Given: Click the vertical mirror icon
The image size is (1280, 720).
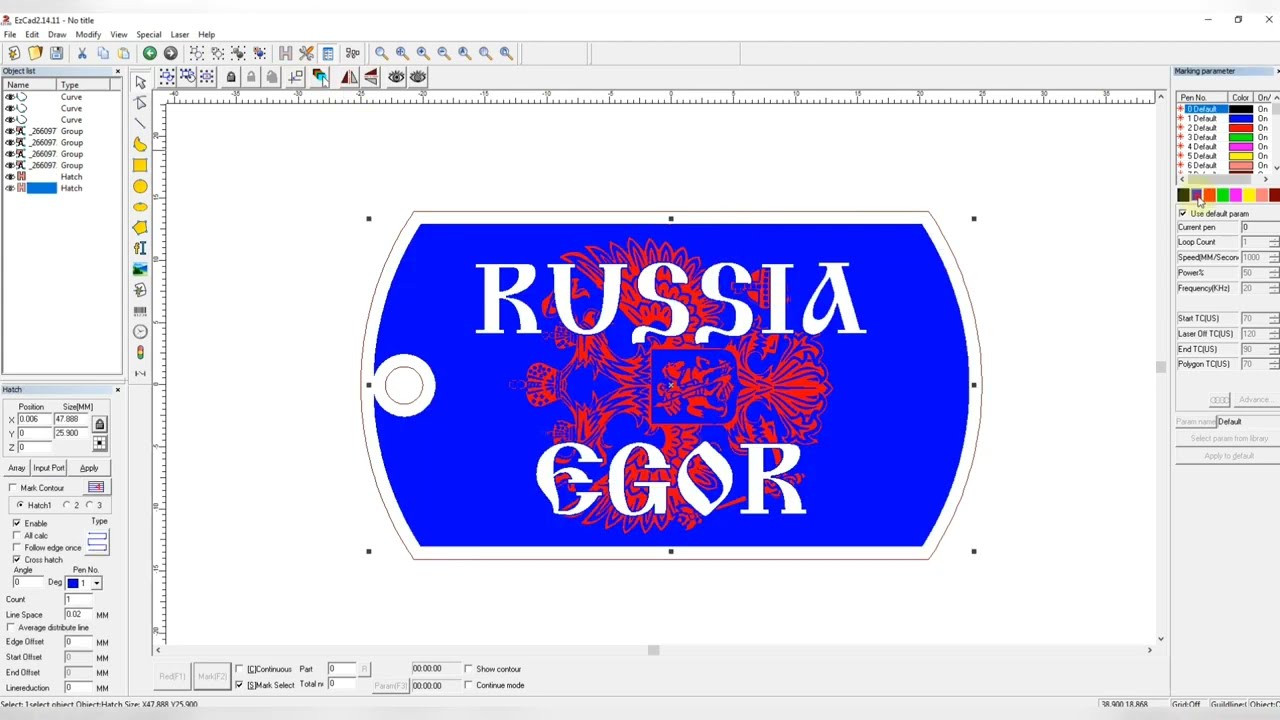Looking at the screenshot, I should point(370,77).
